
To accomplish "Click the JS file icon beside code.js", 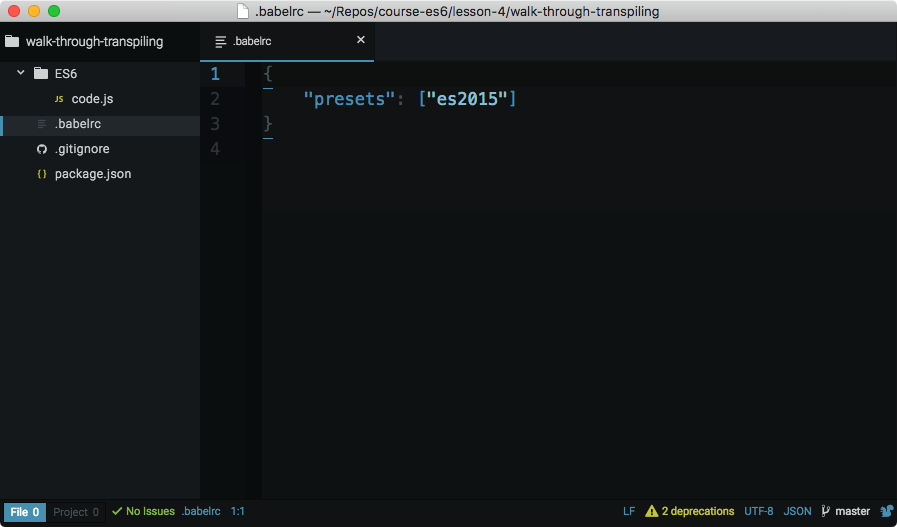I will pyautogui.click(x=58, y=99).
